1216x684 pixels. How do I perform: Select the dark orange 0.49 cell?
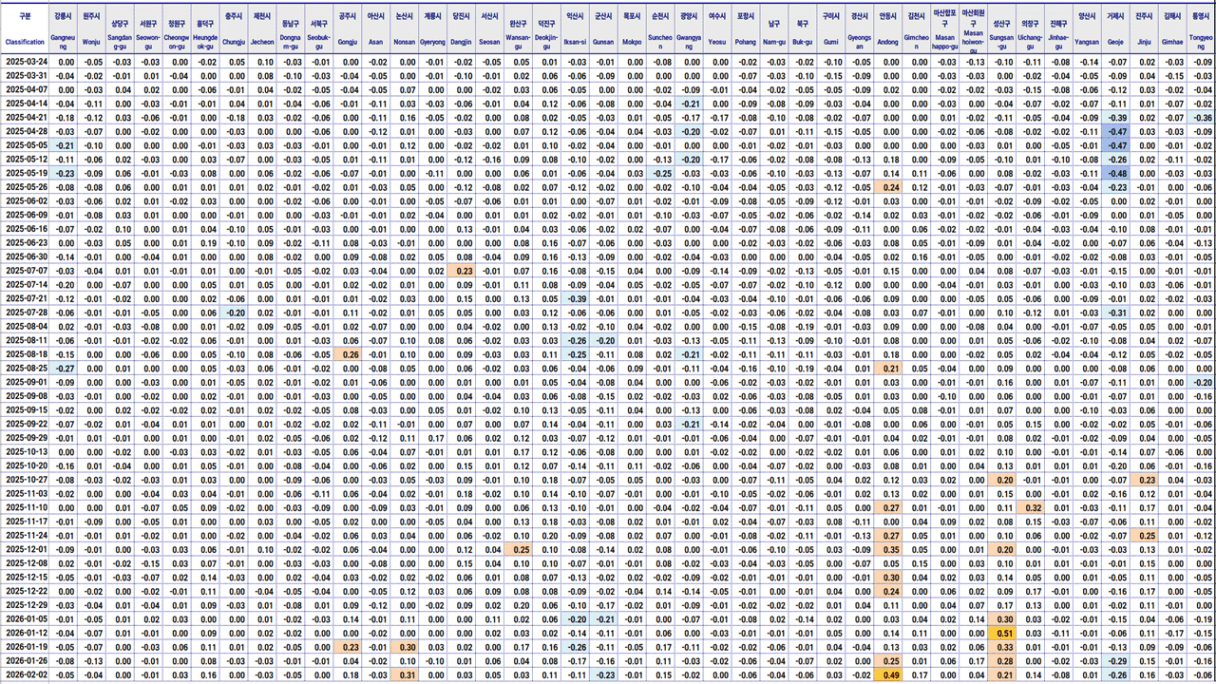tap(888, 675)
